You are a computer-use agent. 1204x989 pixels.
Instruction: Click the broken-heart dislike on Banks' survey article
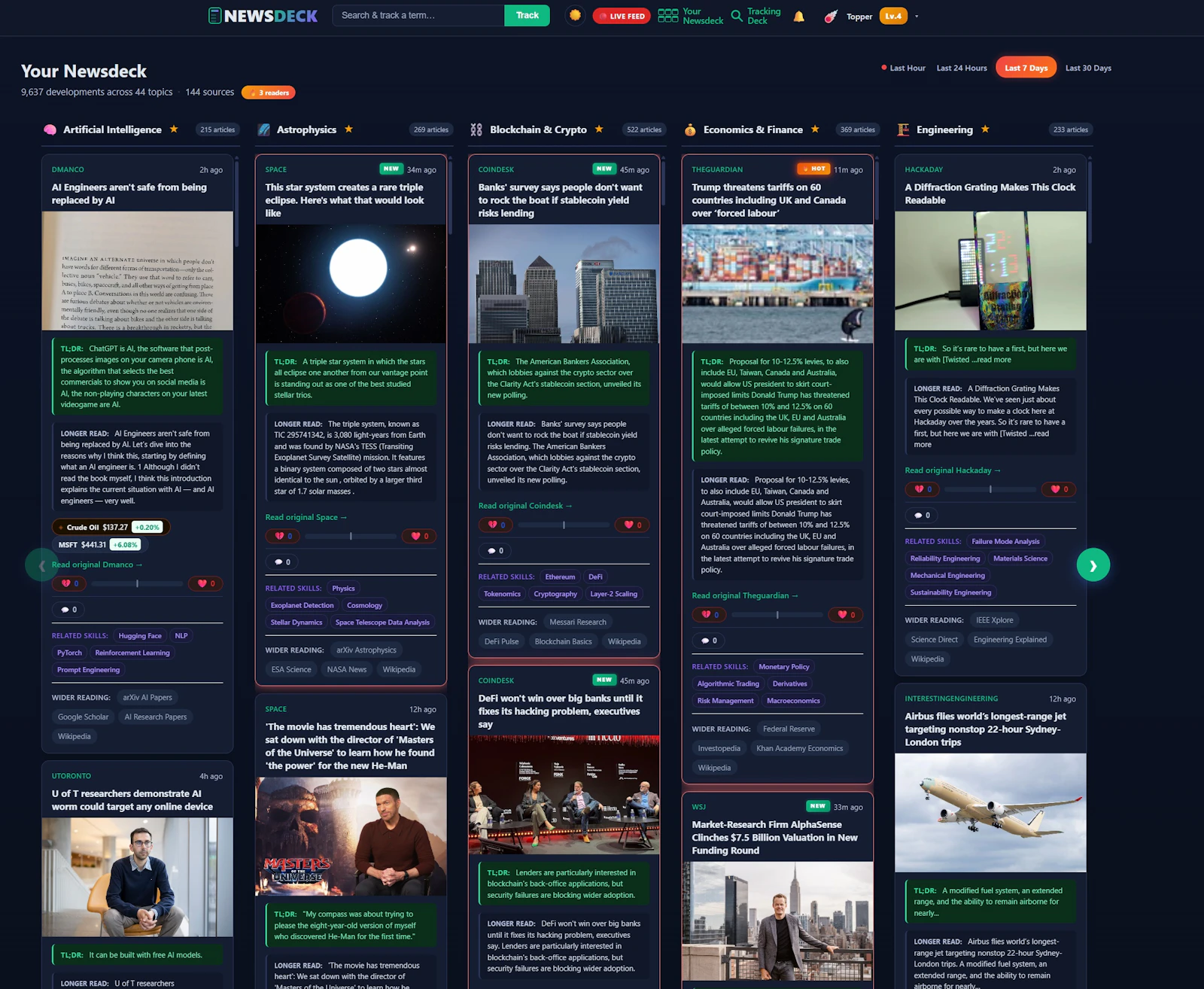tap(496, 525)
